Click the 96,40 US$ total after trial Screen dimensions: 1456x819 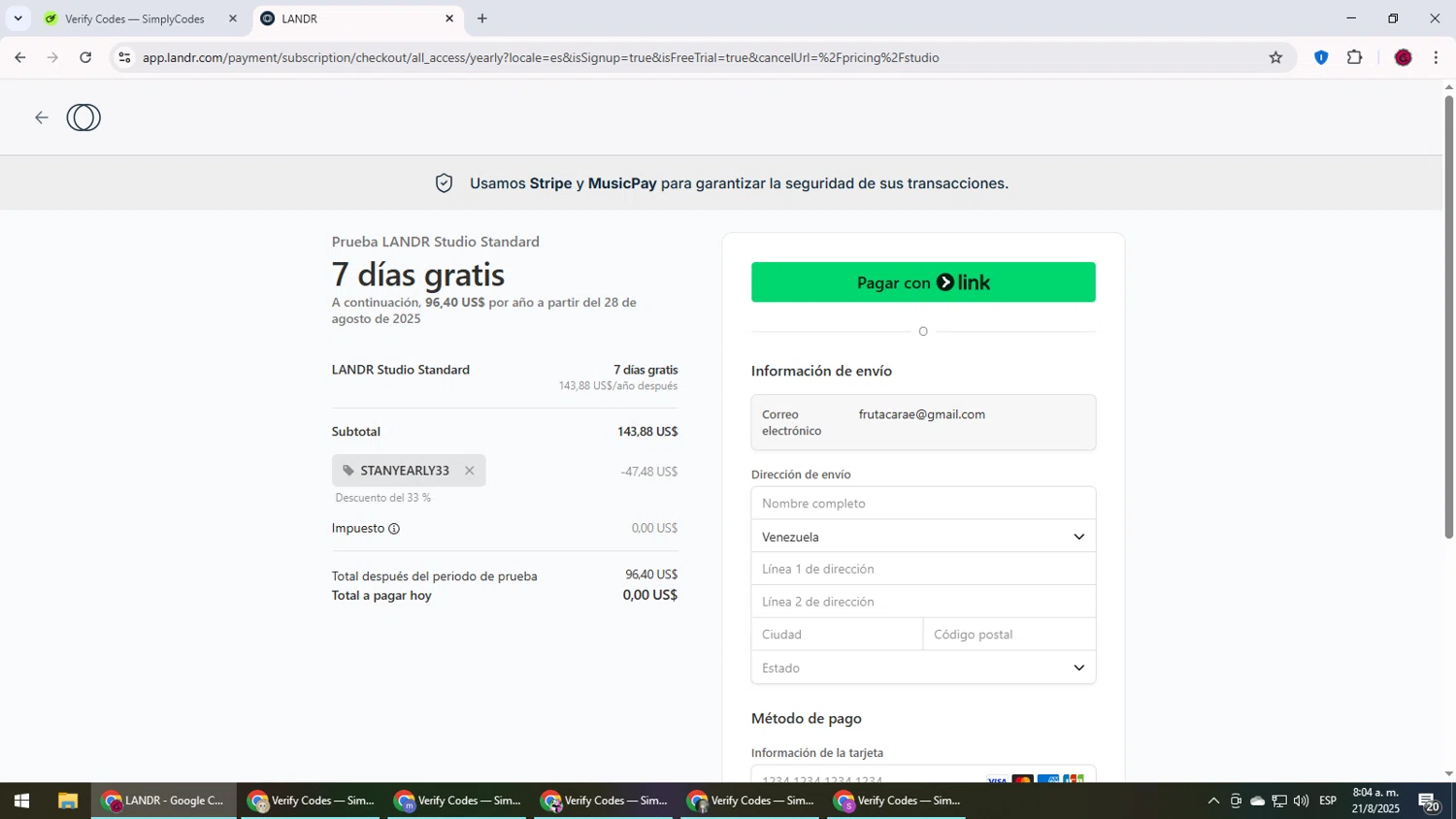click(x=651, y=575)
